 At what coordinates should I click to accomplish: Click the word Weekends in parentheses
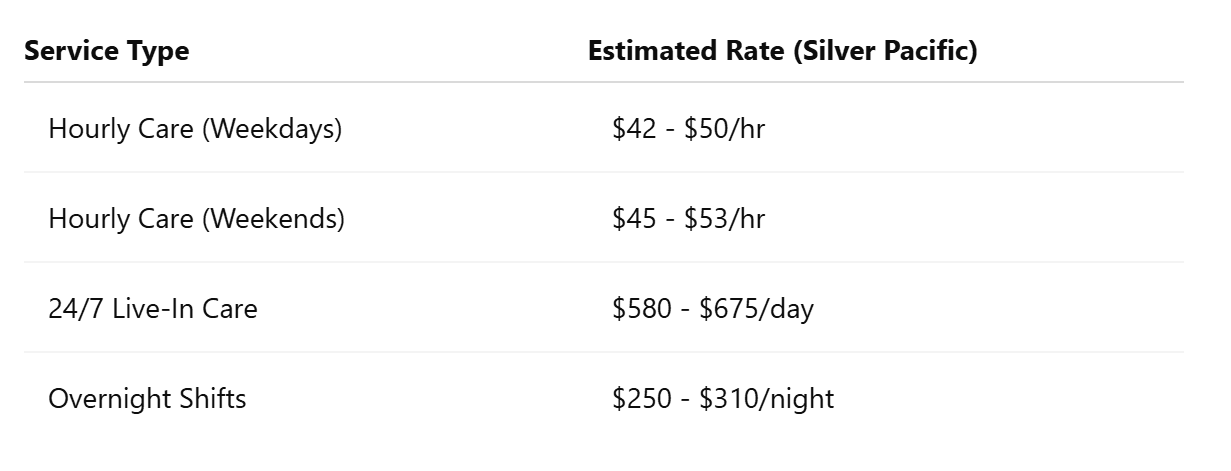(274, 219)
